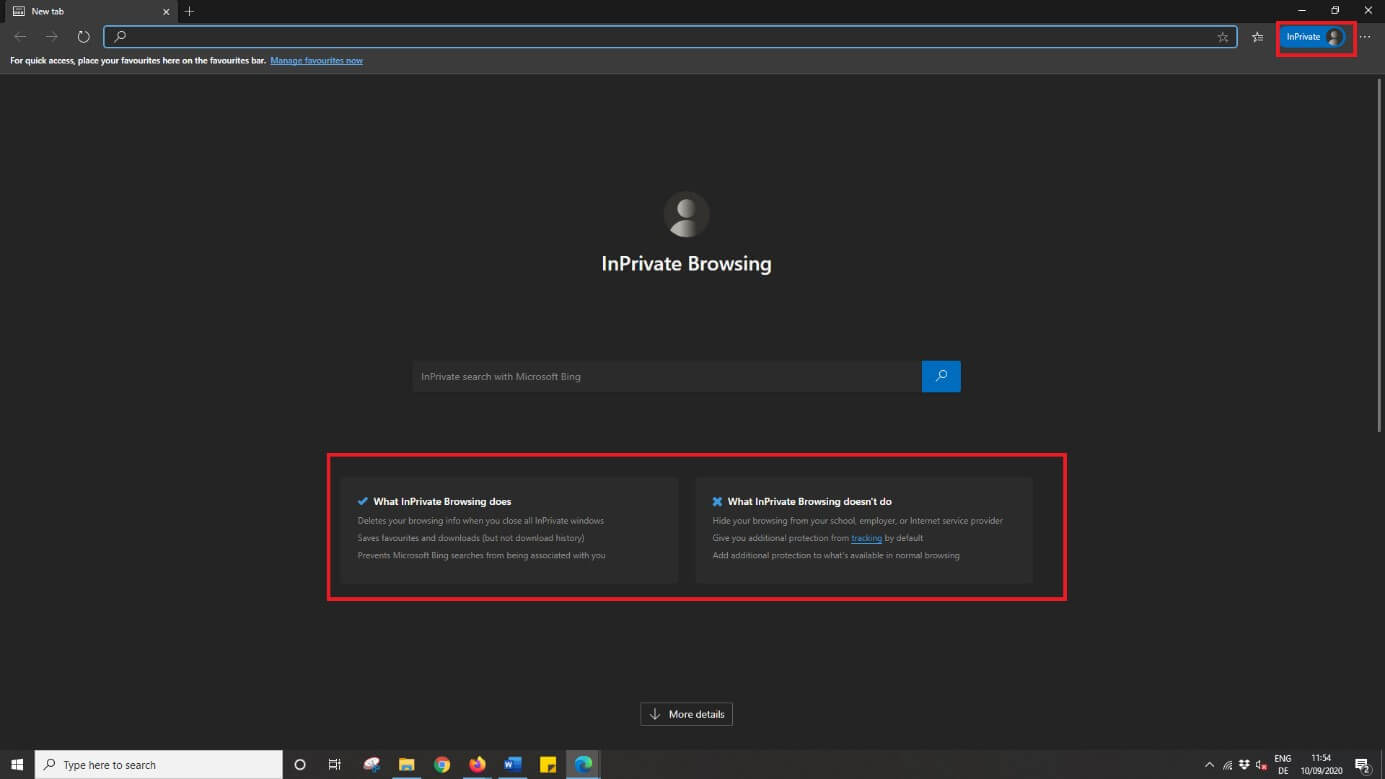Close the New tab tab
The width and height of the screenshot is (1385, 779).
tap(166, 12)
